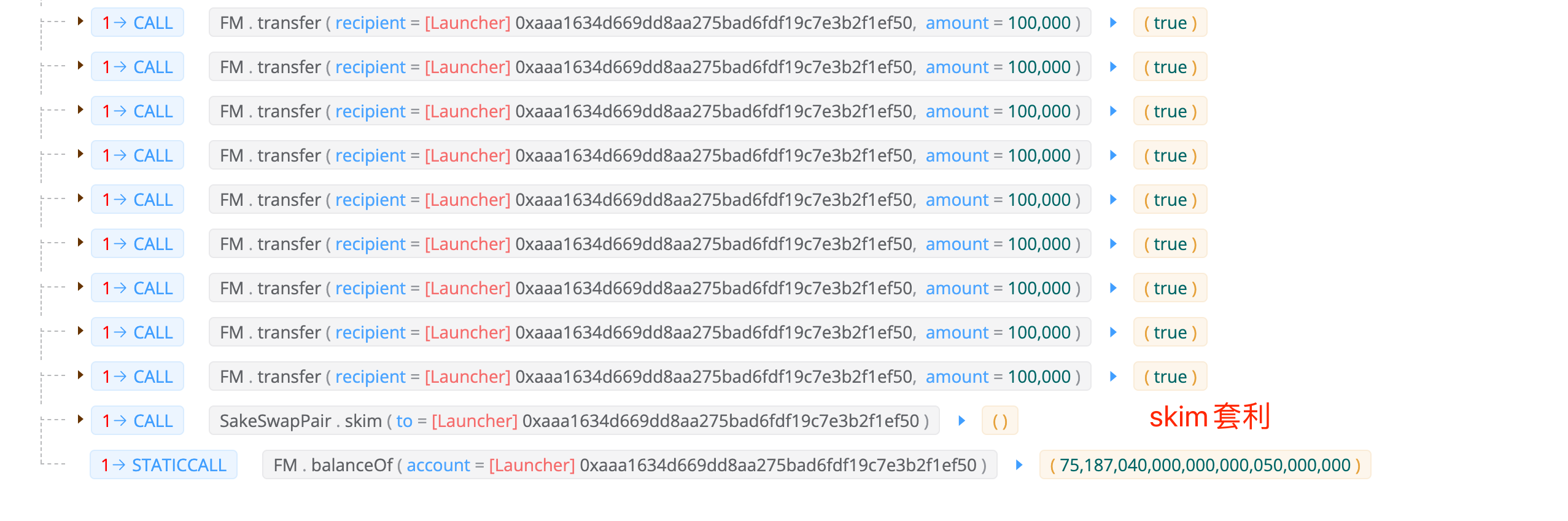1568x521 pixels.
Task: Expand the transfer row directly above skim
Action: 80,375
